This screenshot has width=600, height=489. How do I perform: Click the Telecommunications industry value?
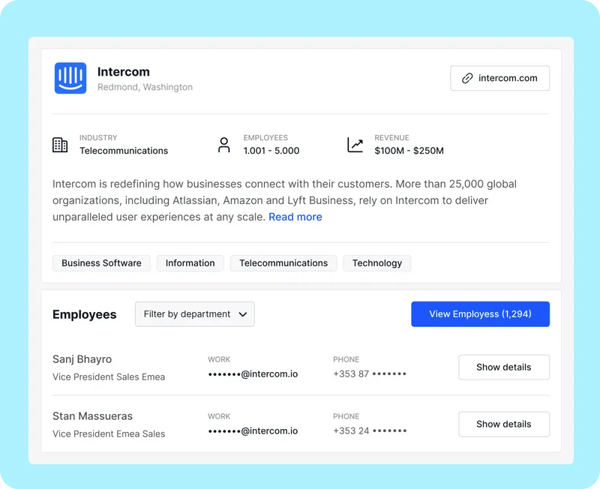pyautogui.click(x=124, y=151)
